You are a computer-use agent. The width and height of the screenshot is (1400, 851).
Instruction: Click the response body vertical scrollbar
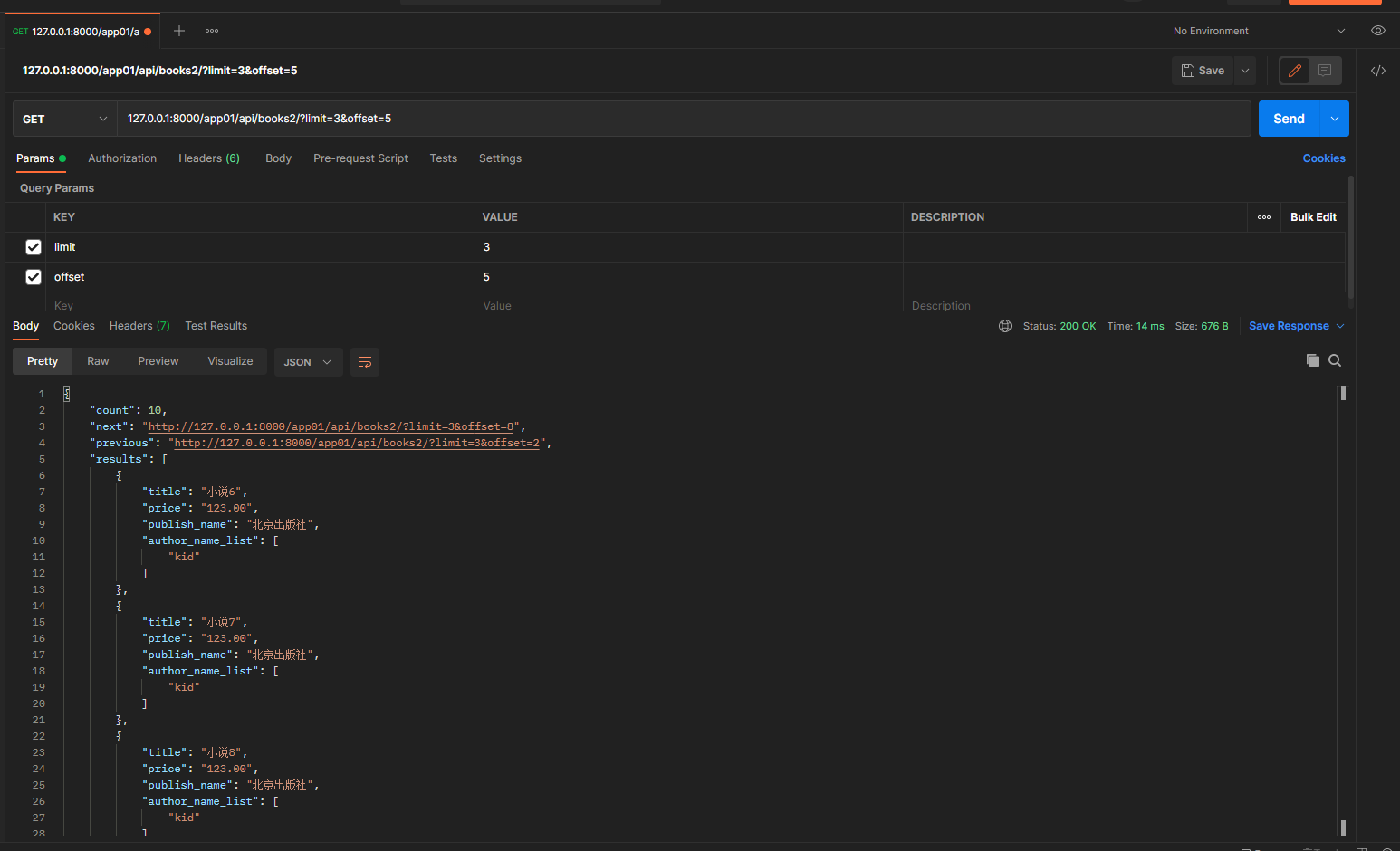(1343, 611)
